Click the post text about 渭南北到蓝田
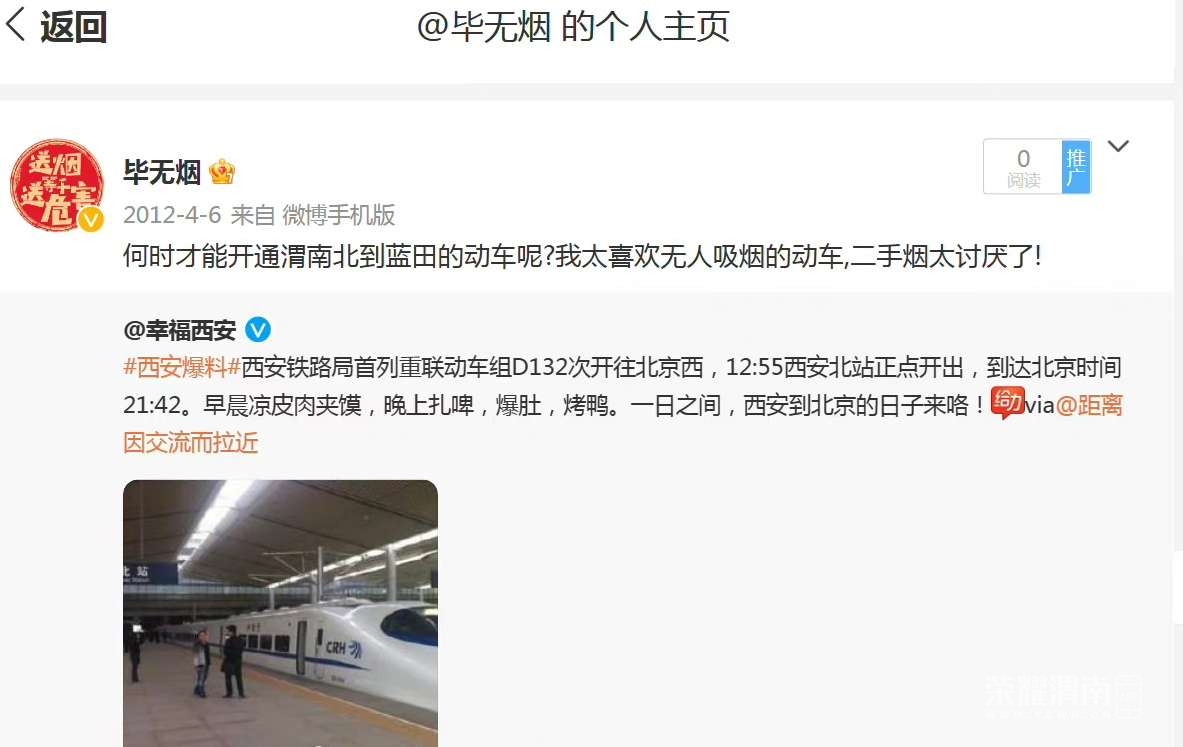This screenshot has height=747, width=1183. pyautogui.click(x=582, y=257)
